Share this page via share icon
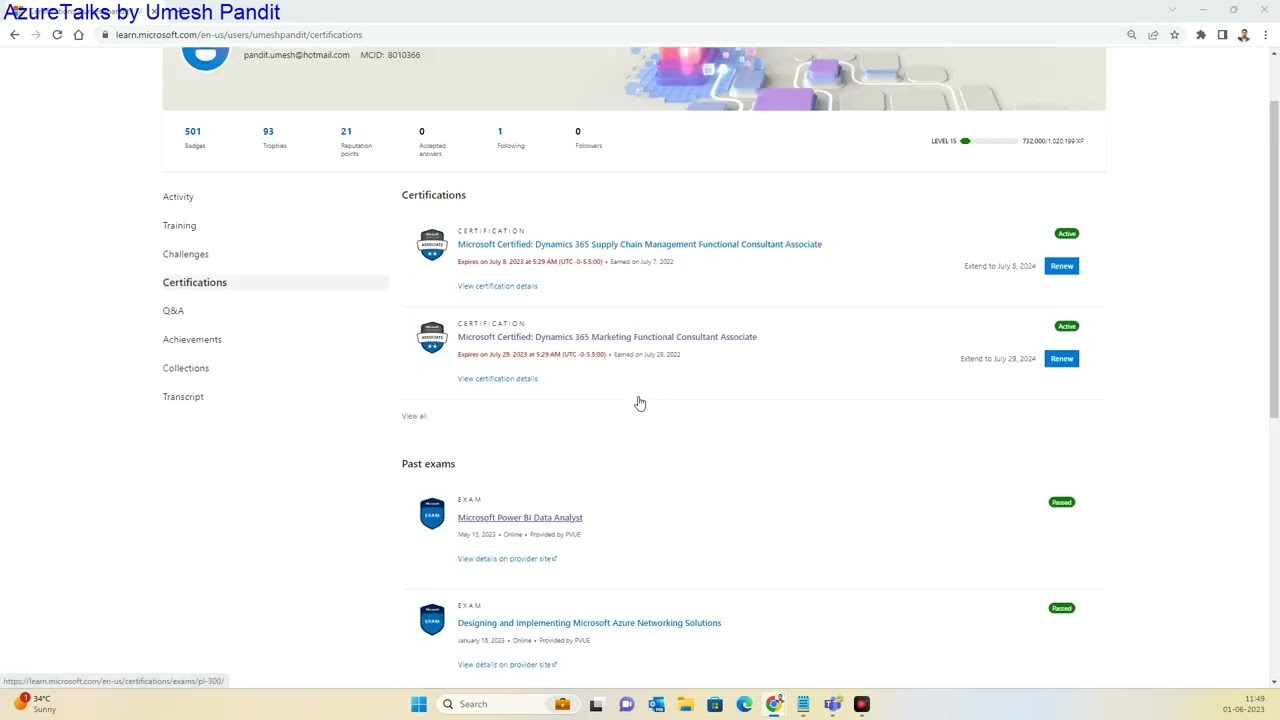Viewport: 1280px width, 720px height. (1153, 35)
